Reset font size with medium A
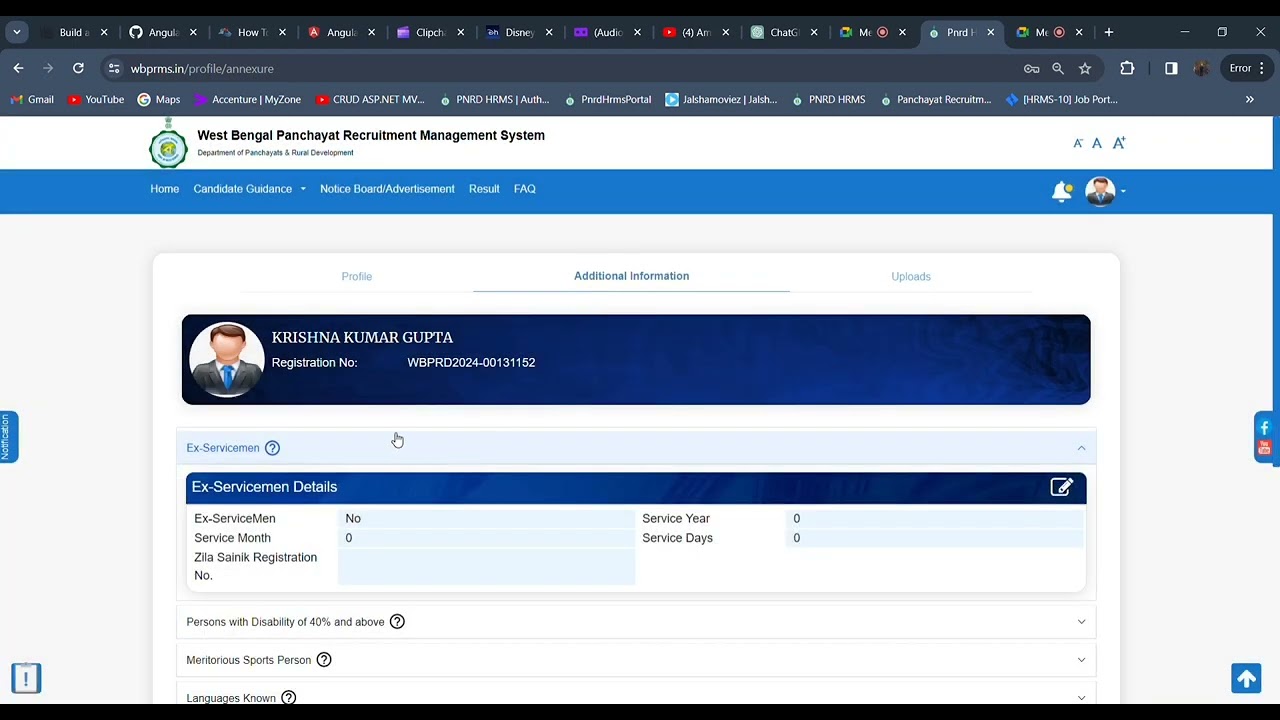 tap(1097, 143)
